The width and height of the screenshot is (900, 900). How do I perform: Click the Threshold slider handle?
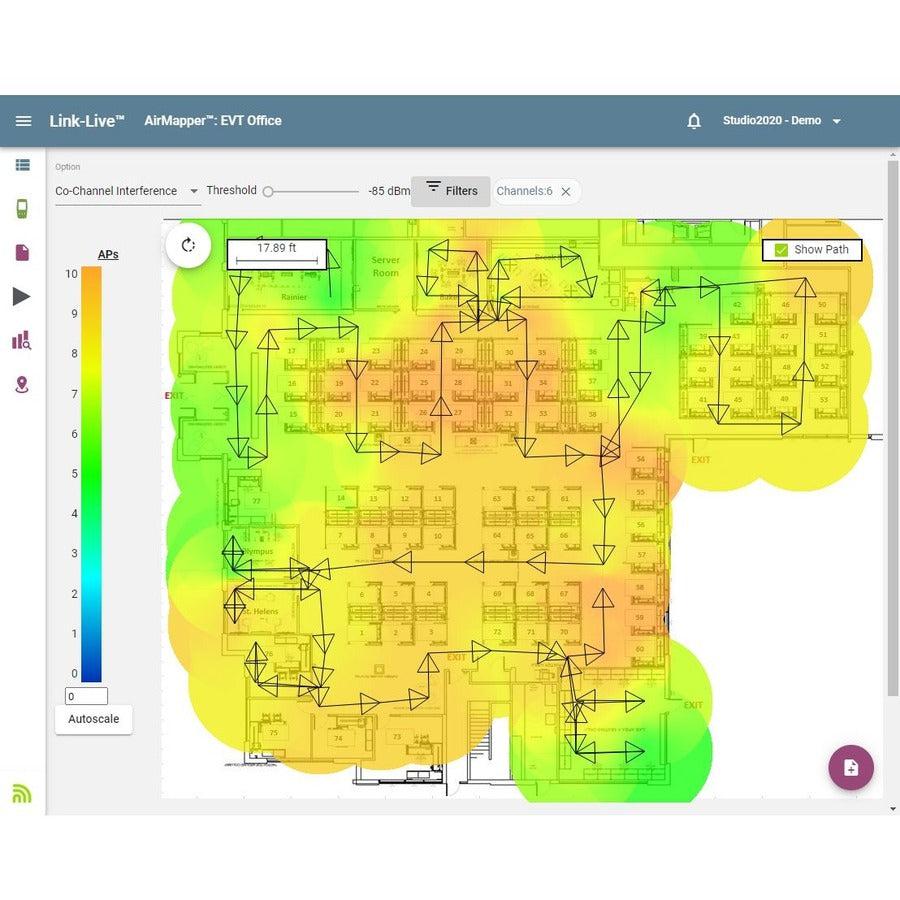(268, 192)
